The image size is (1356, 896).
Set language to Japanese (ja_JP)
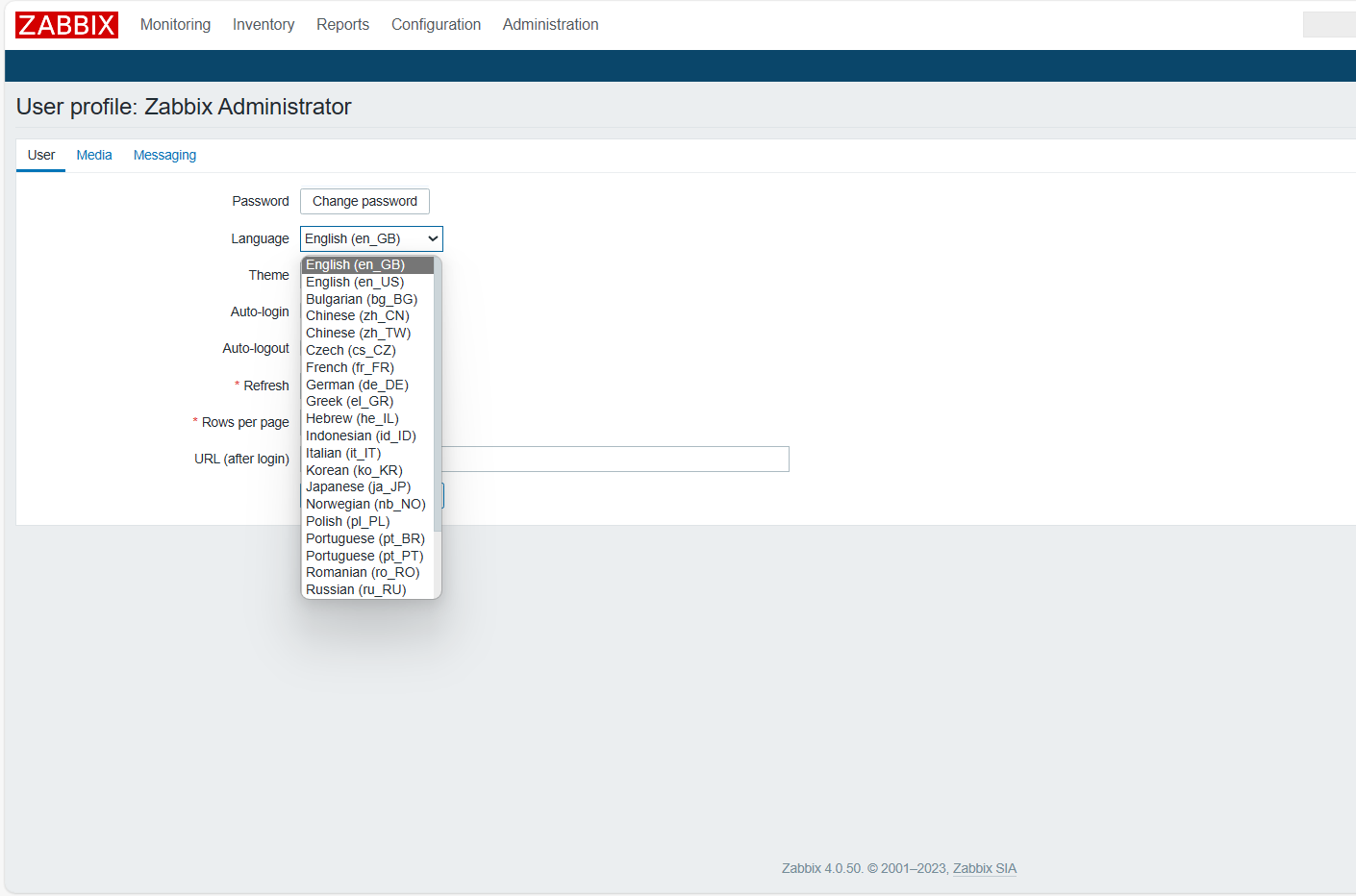(367, 486)
